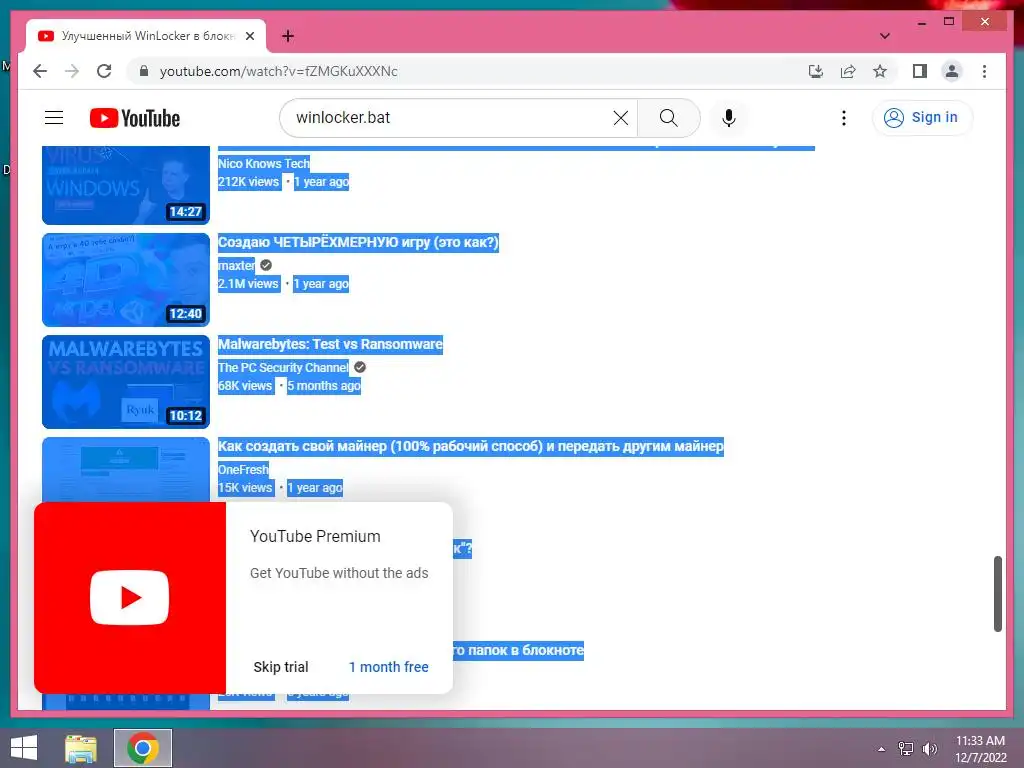Click the Sign in button
Viewport: 1024px width, 768px height.
(x=921, y=118)
